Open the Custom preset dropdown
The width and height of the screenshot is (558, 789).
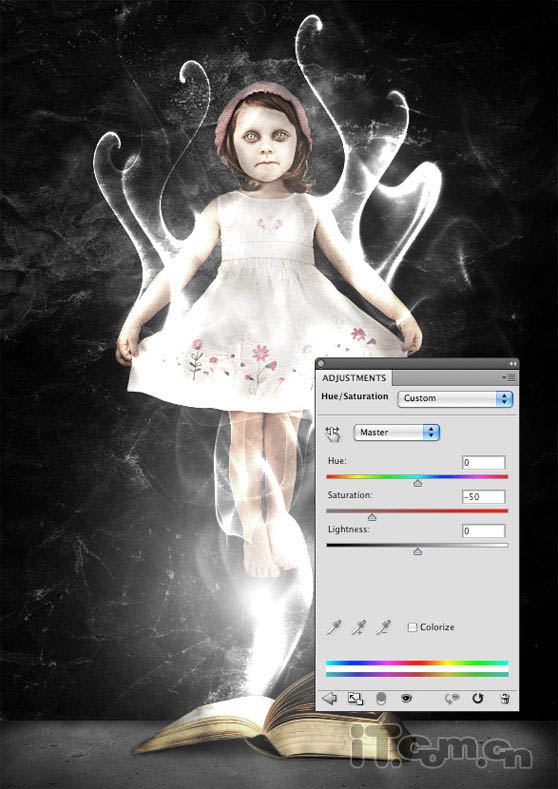point(455,399)
